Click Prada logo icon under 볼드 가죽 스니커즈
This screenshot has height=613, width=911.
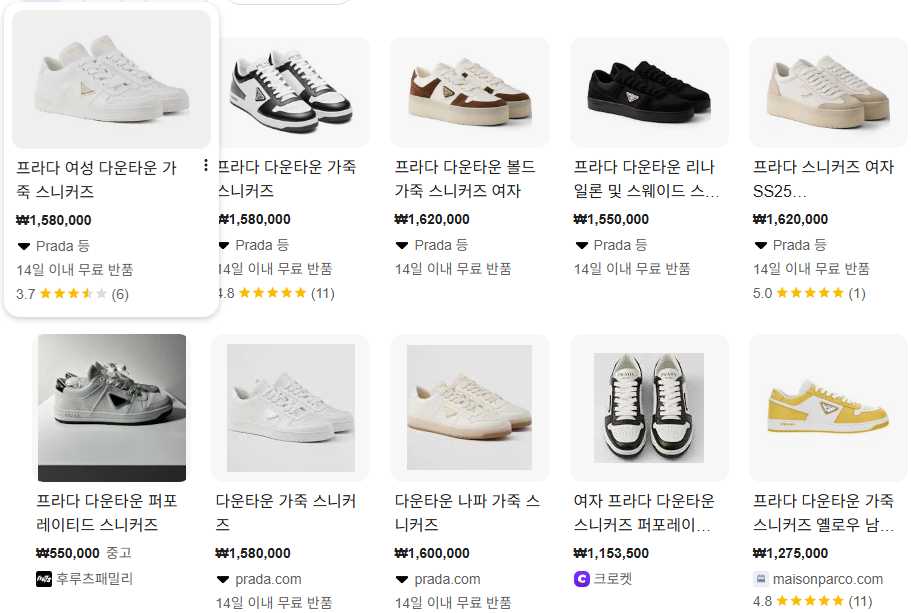tap(402, 245)
